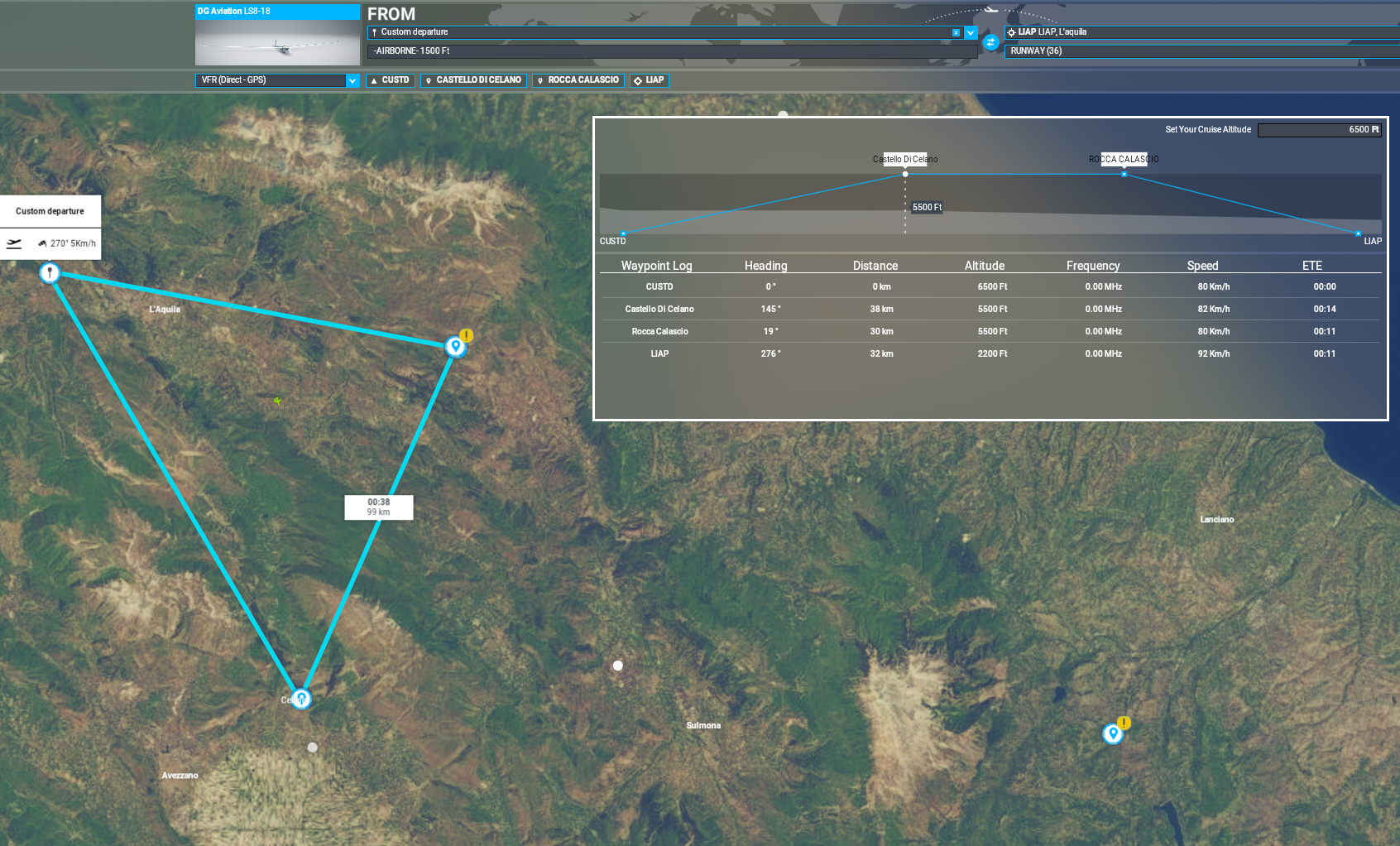Click the white map dot north of Sulmona
1400x846 pixels.
(x=617, y=666)
